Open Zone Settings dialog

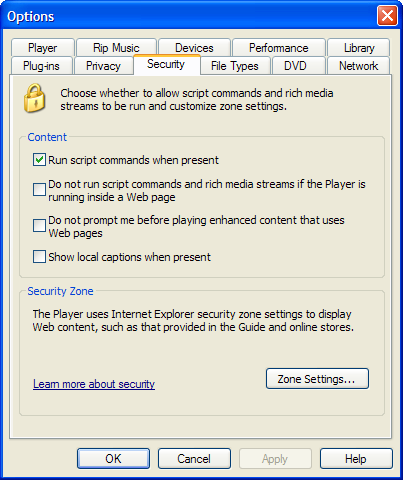coord(317,379)
